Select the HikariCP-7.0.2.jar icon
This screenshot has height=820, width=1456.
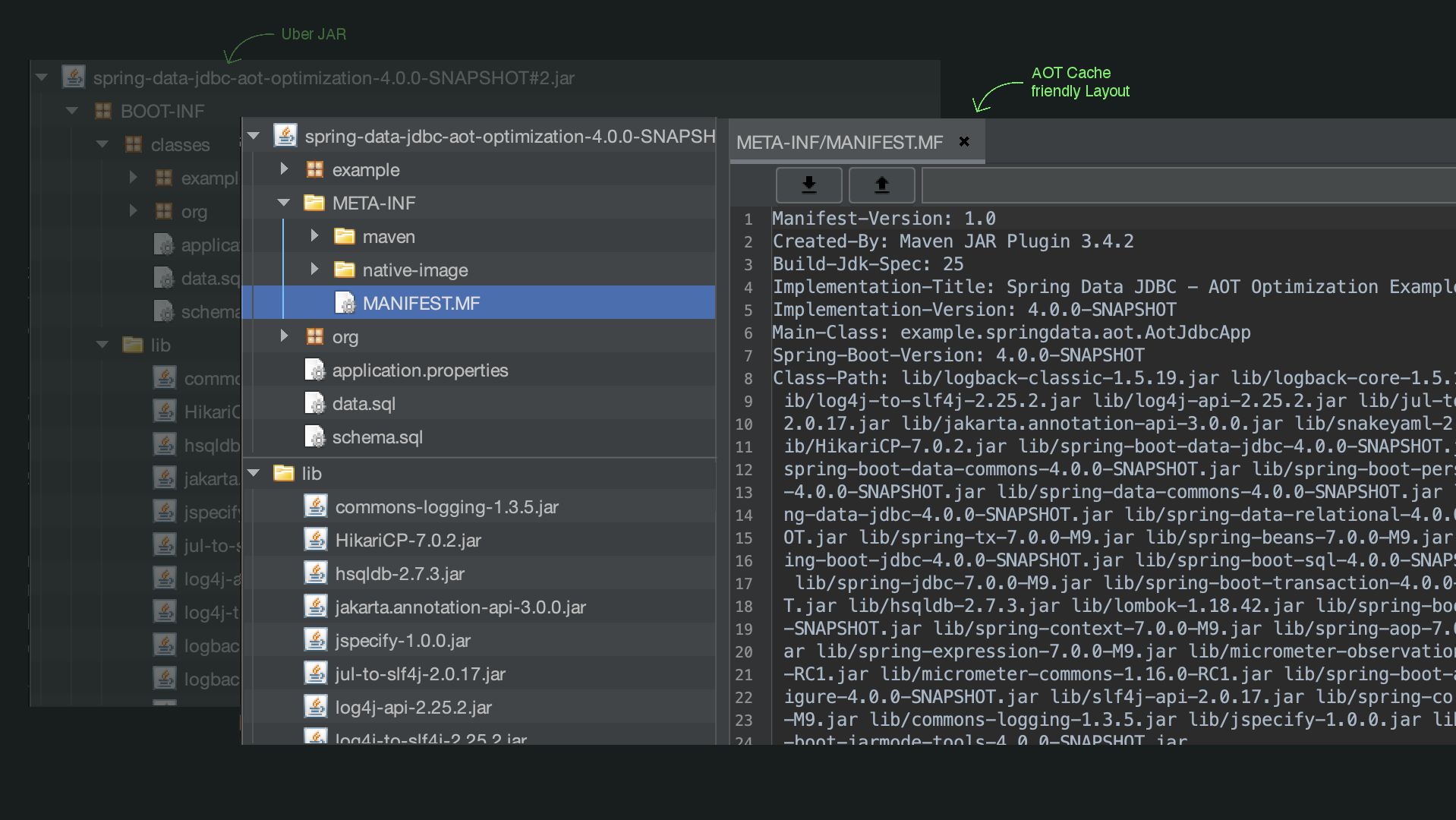315,540
